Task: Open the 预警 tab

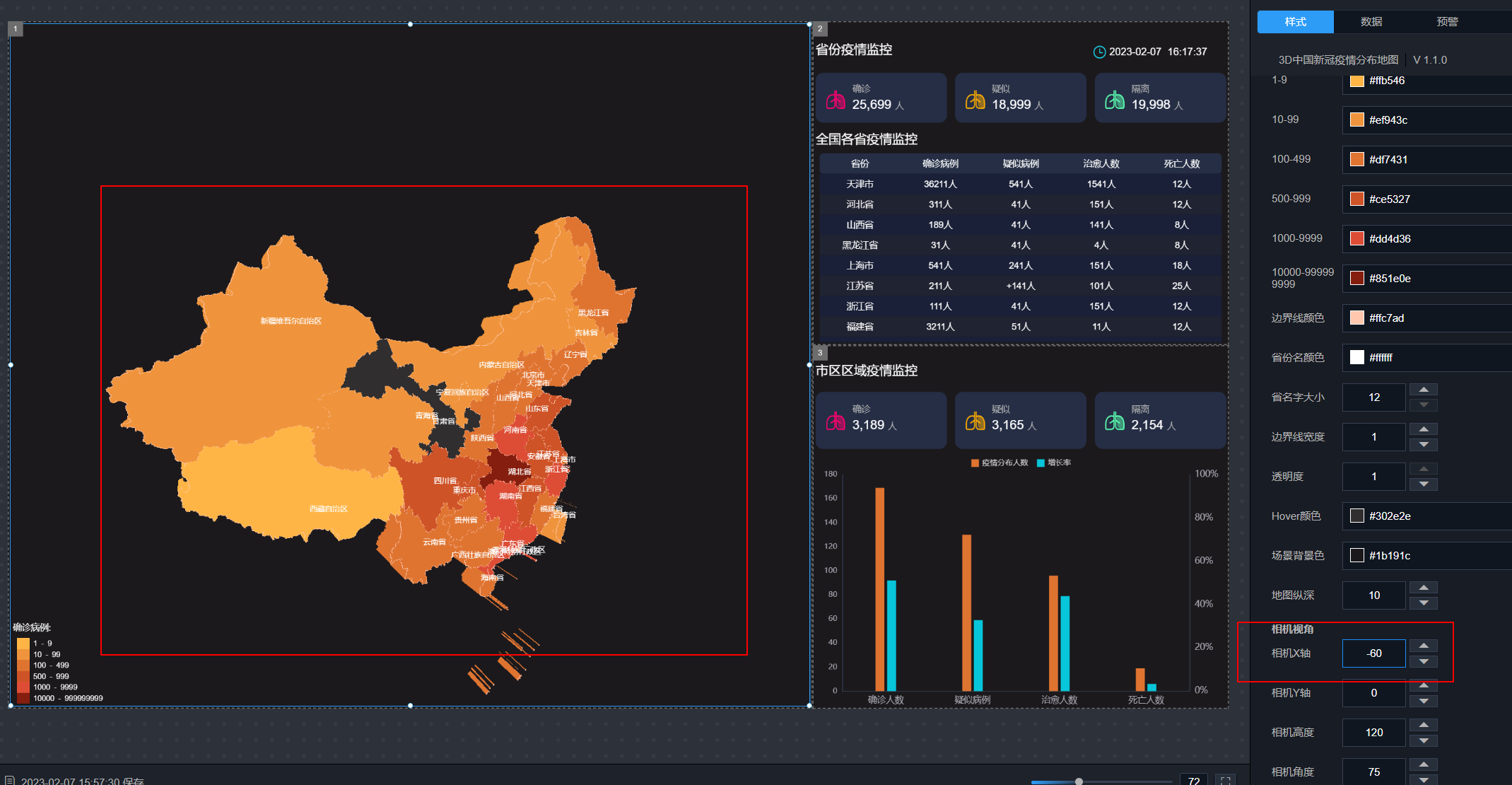Action: (x=1447, y=22)
